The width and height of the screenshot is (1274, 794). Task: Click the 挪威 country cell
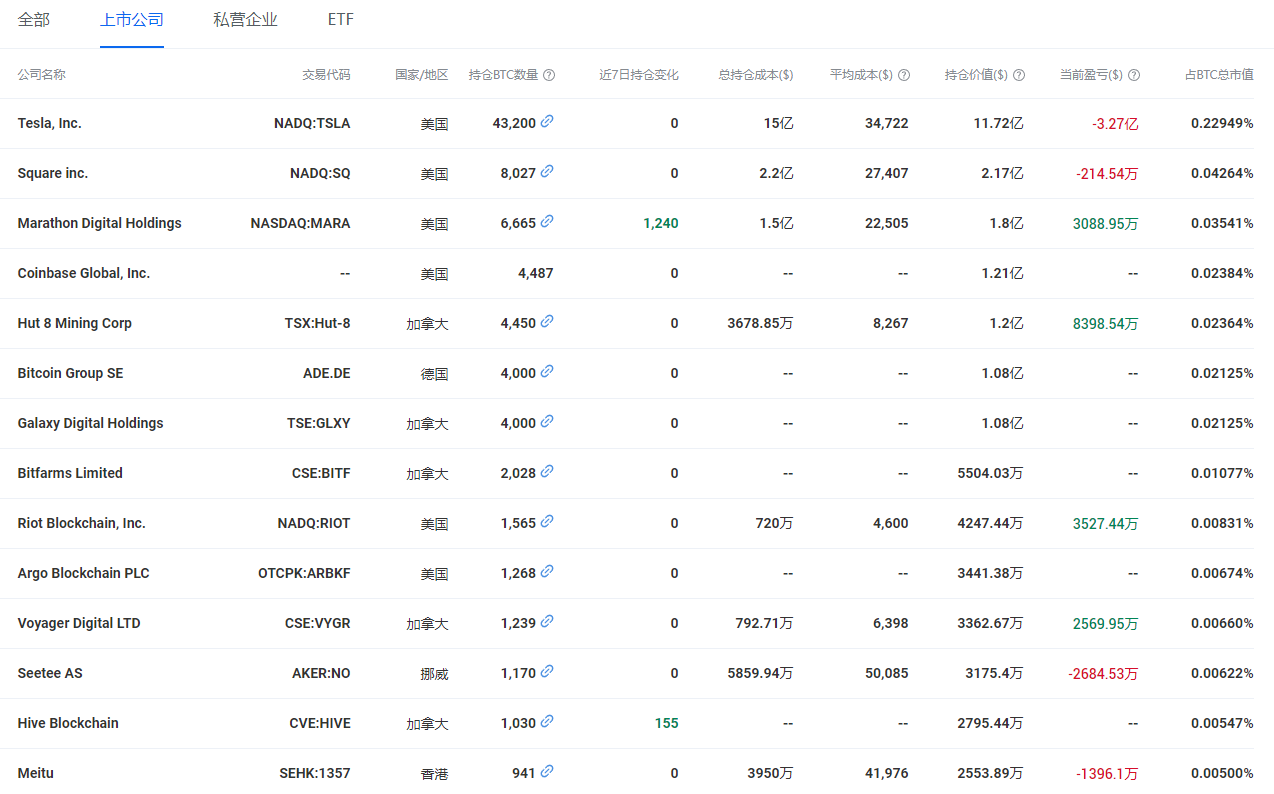434,673
